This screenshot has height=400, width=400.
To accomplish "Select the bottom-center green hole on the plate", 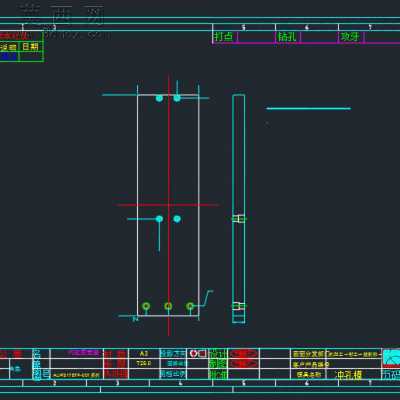I will (168, 306).
